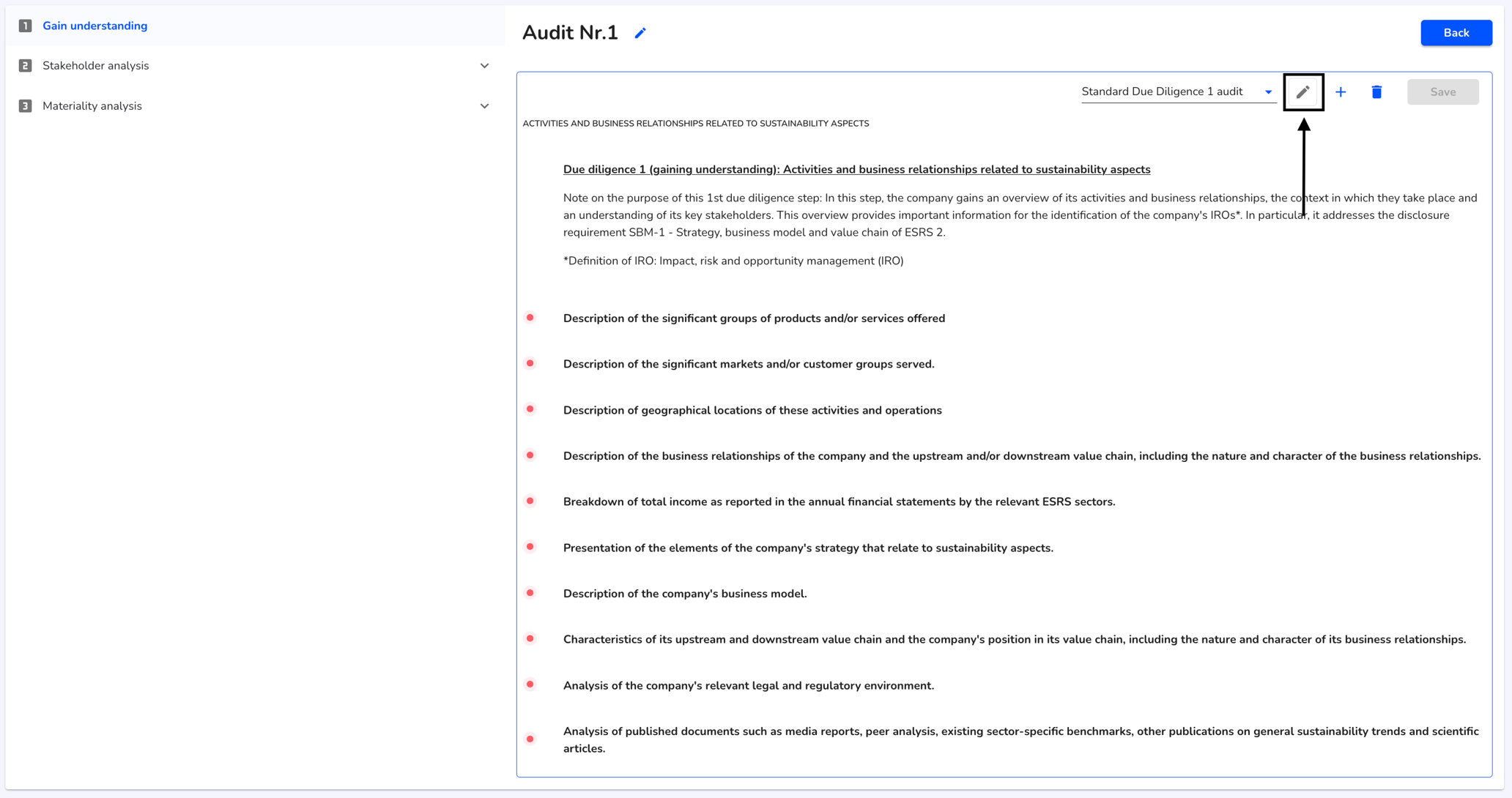Open Due diligence 1 gaining understanding heading link

(x=857, y=170)
